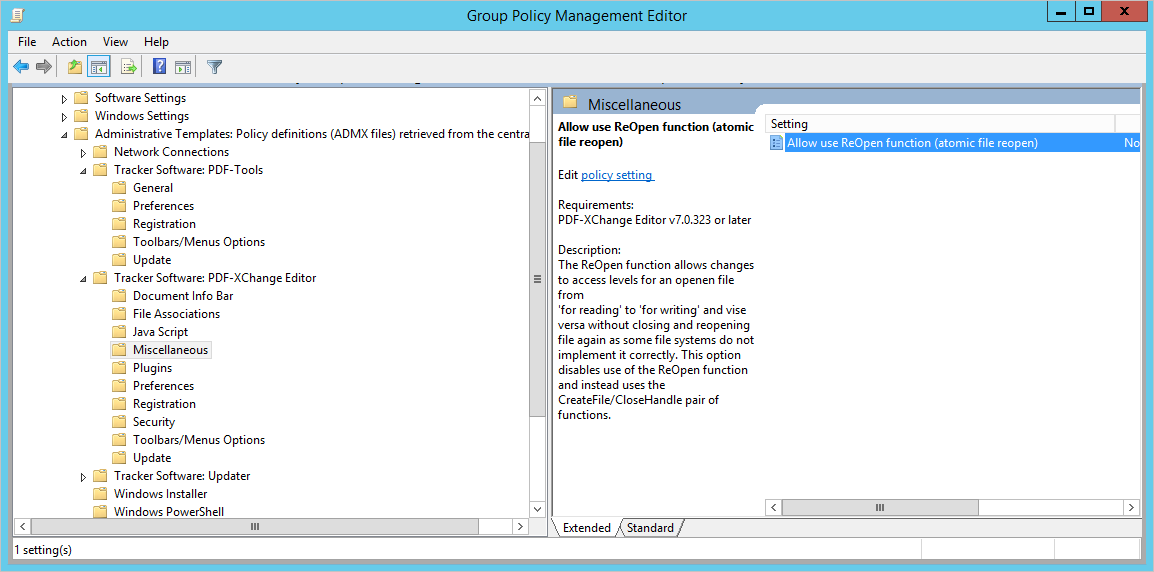Click settings list horizontal scroll right arrow
This screenshot has height=572, width=1154.
pos(1132,507)
